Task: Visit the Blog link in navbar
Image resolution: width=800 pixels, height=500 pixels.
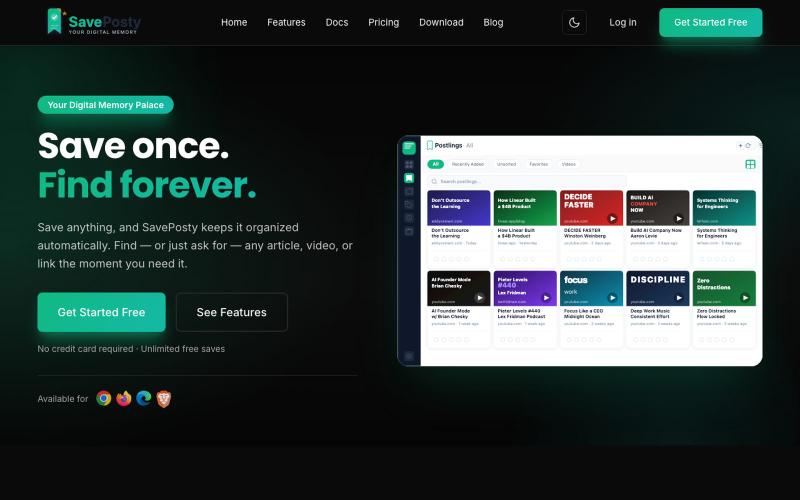Action: (x=493, y=22)
